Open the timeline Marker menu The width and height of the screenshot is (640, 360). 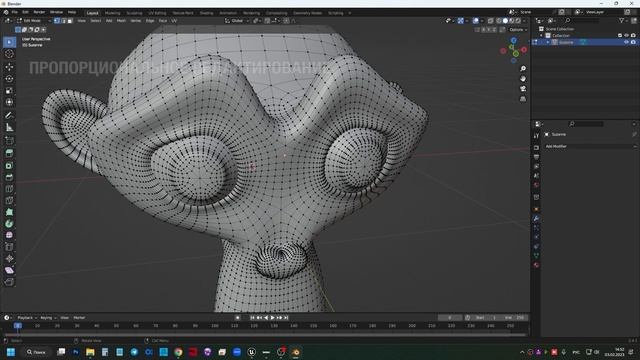(79, 318)
